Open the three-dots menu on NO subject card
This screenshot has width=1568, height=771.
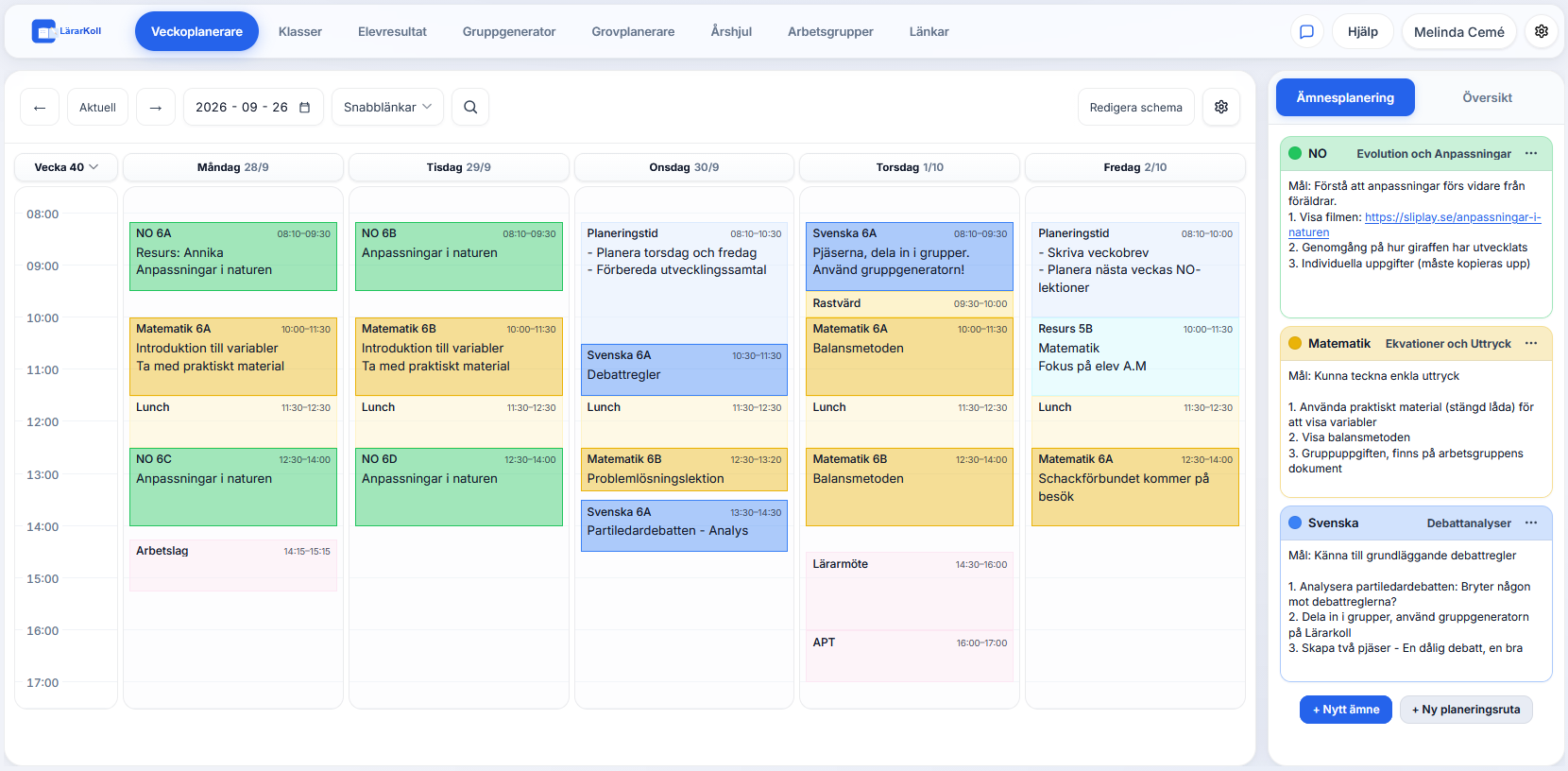coord(1531,154)
